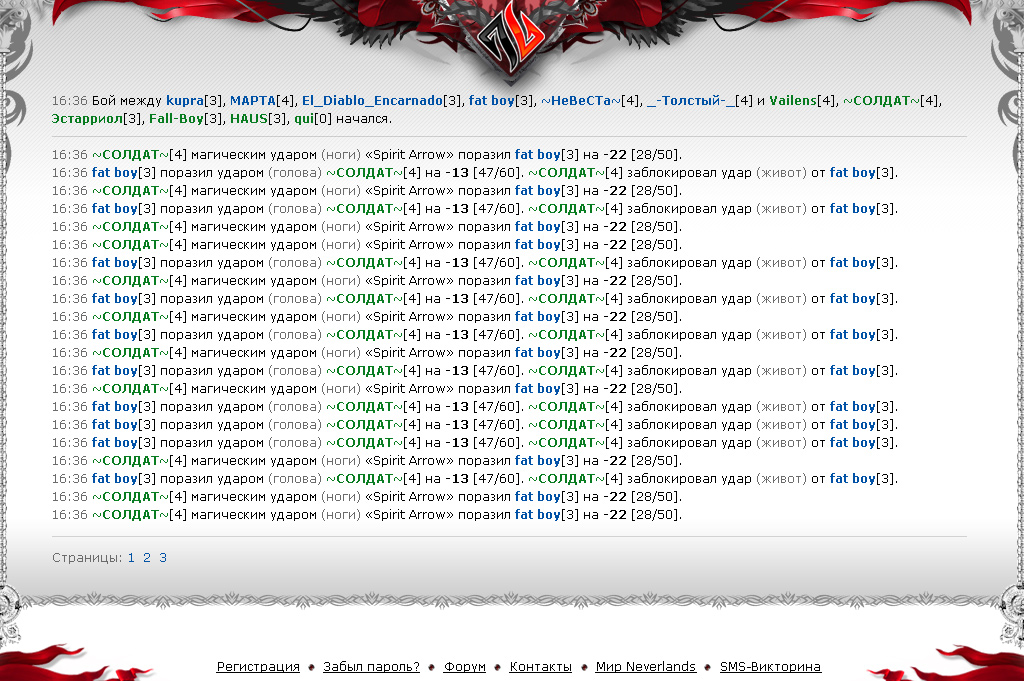1024x681 pixels.
Task: Go to log page 2
Action: [x=147, y=558]
